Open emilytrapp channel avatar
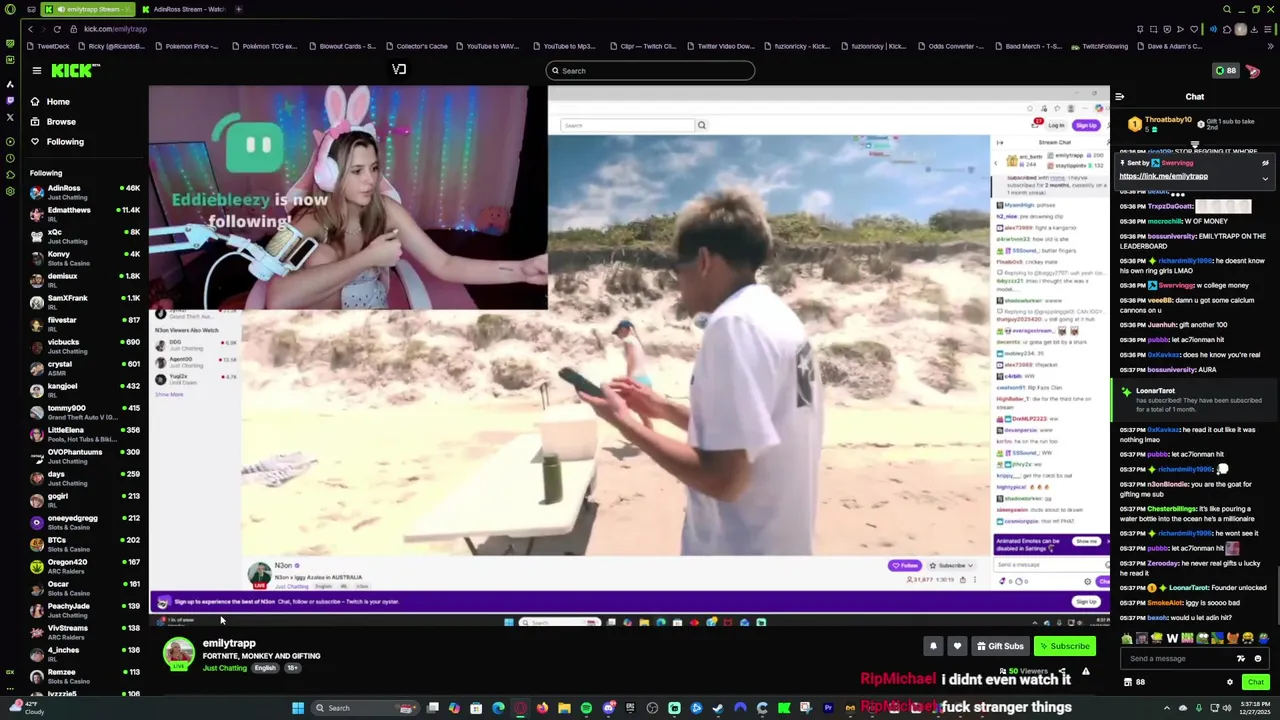Viewport: 1280px width, 720px height. pyautogui.click(x=179, y=653)
